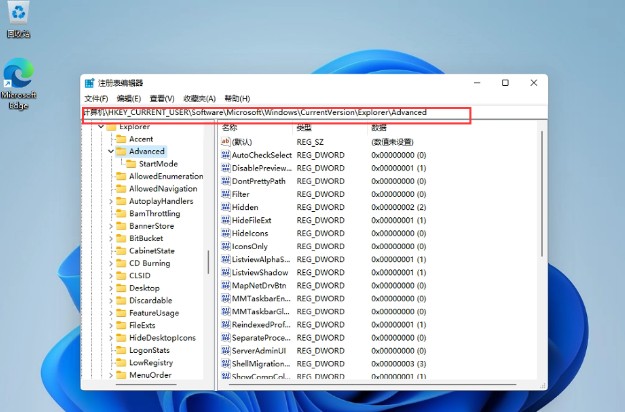This screenshot has height=412, width=625.
Task: Select the SeparateProce value icon
Action: tap(226, 338)
